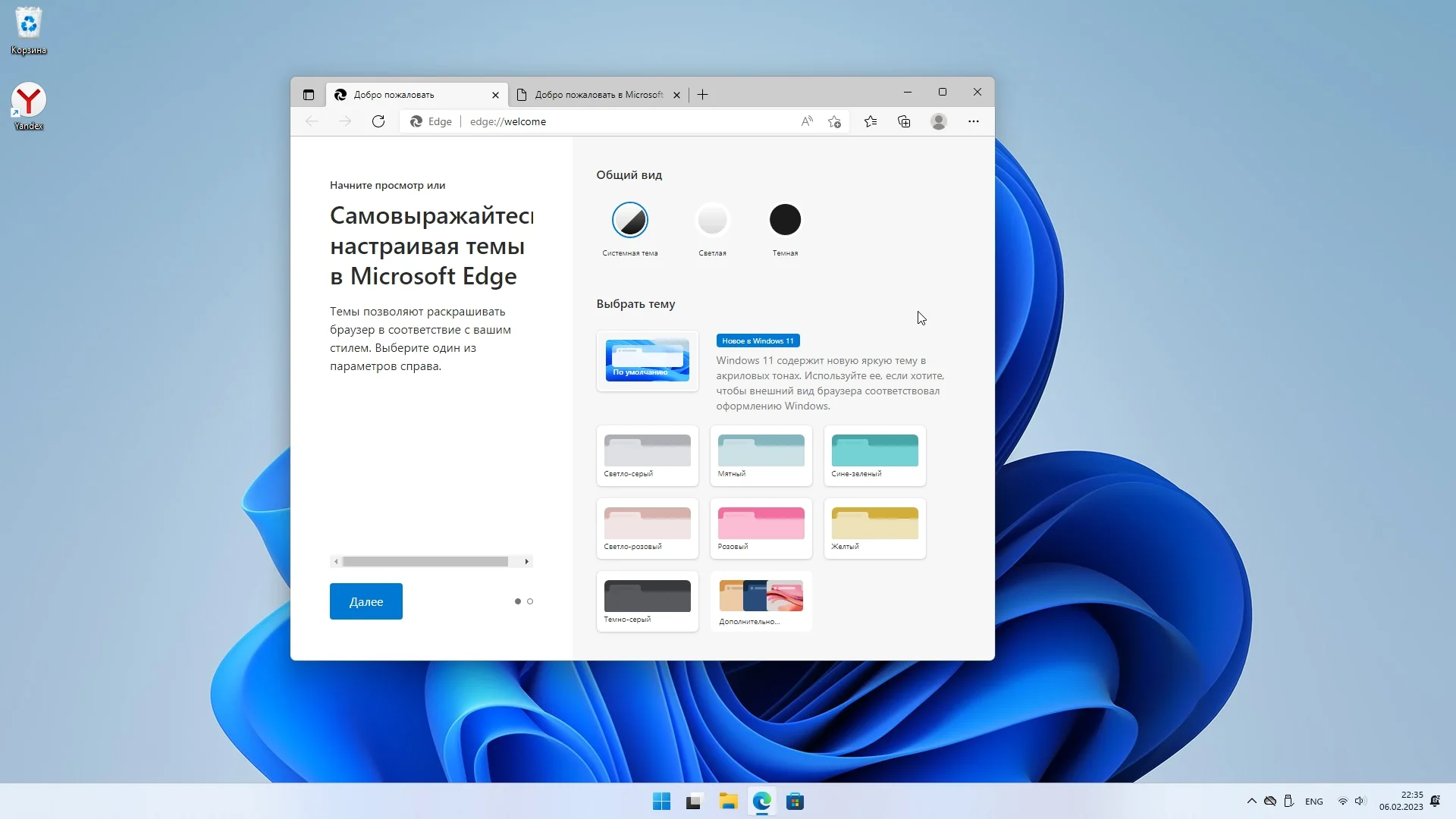Screen dimensions: 1456x819
Task: Open the Read aloud icon in address bar
Action: [807, 121]
